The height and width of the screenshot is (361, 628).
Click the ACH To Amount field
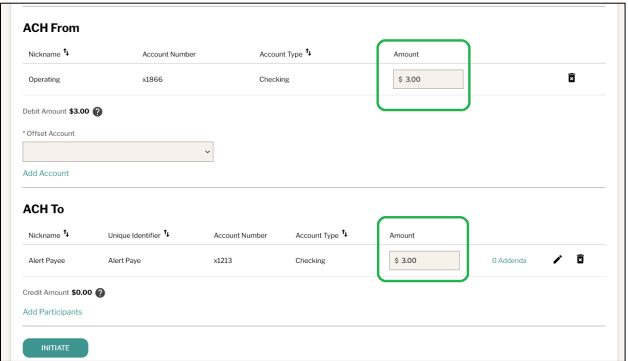[424, 260]
